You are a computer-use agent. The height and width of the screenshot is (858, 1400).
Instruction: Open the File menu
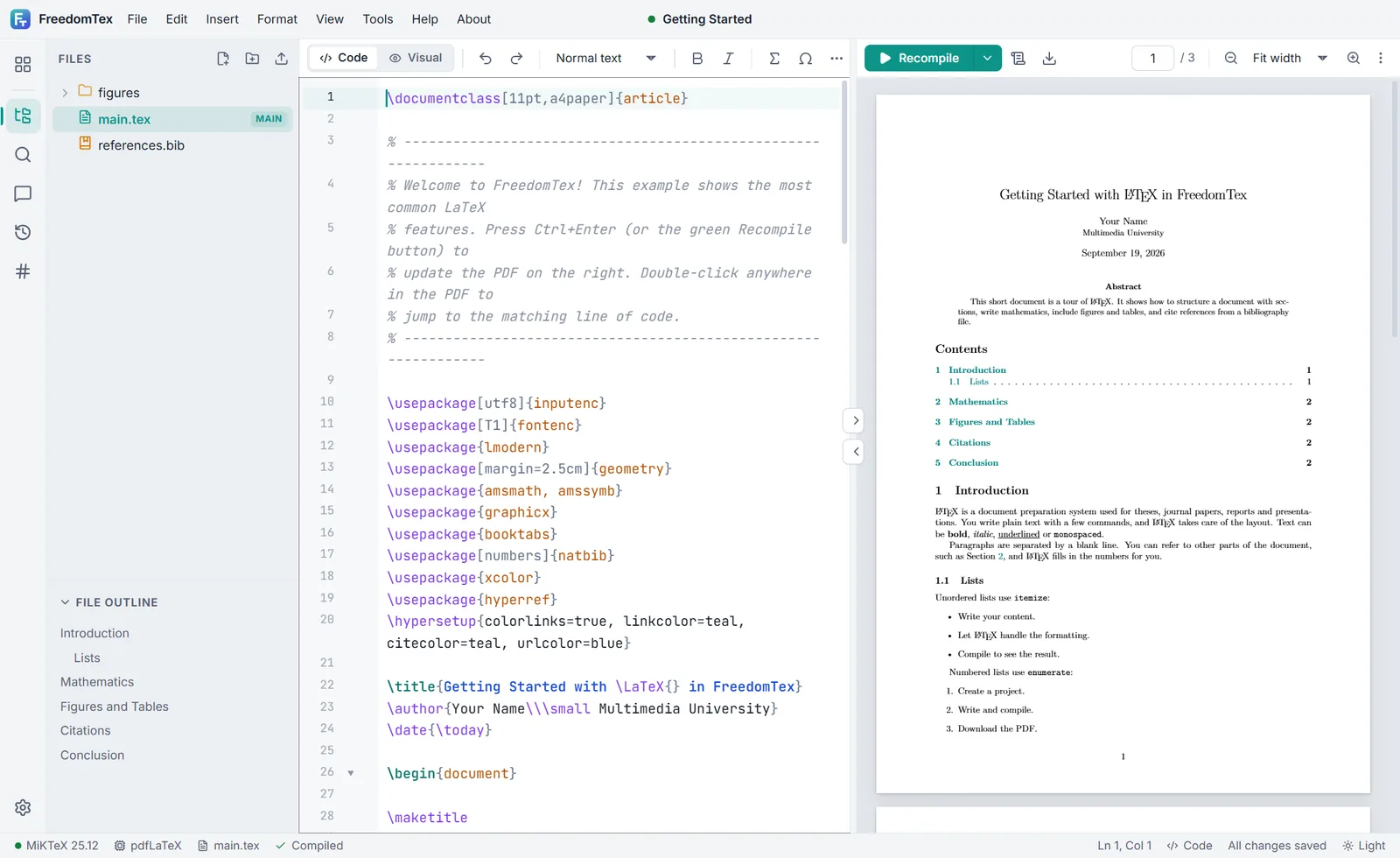click(x=137, y=19)
